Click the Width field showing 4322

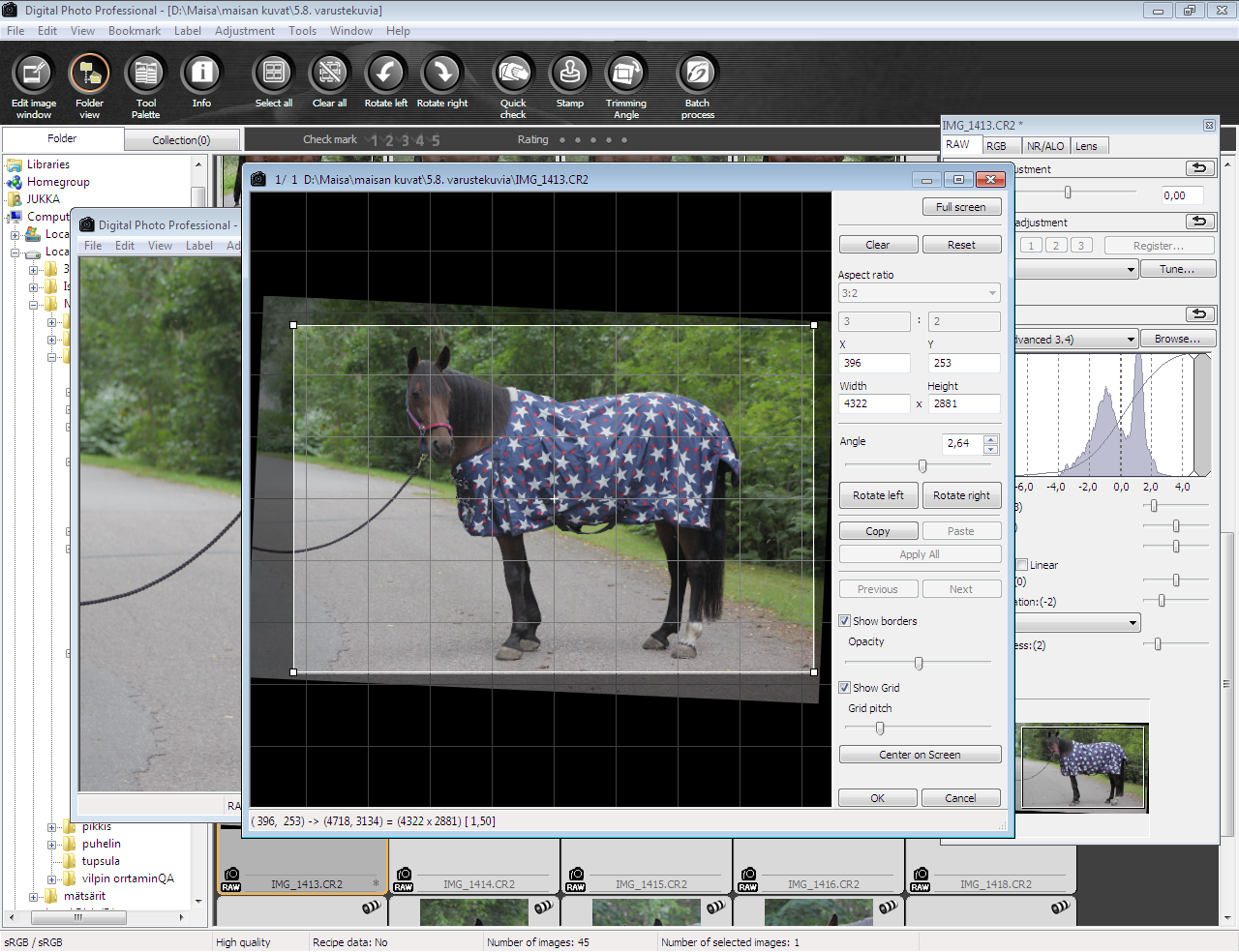(874, 403)
